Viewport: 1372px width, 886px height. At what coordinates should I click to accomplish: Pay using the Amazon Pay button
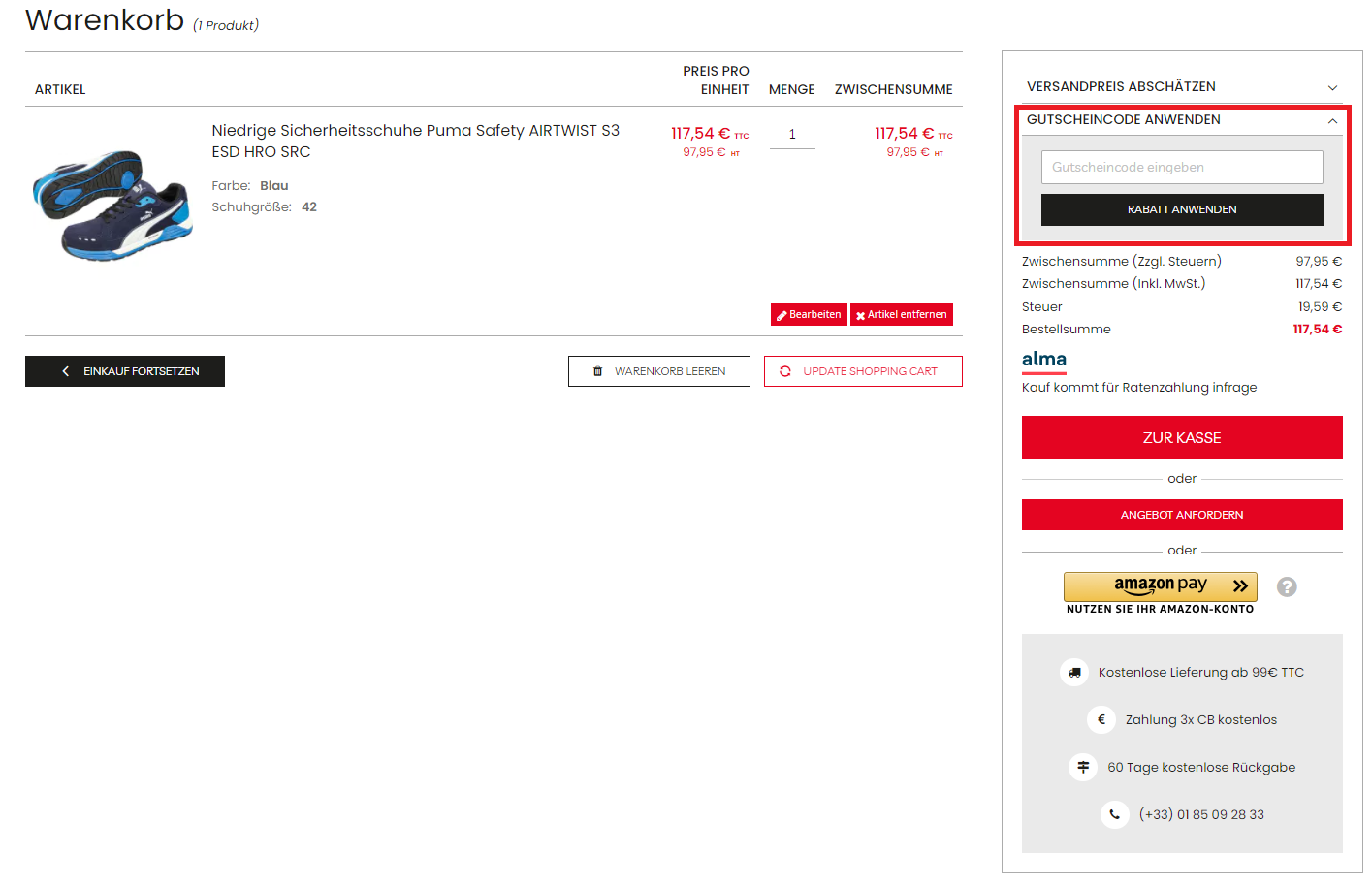(1161, 586)
